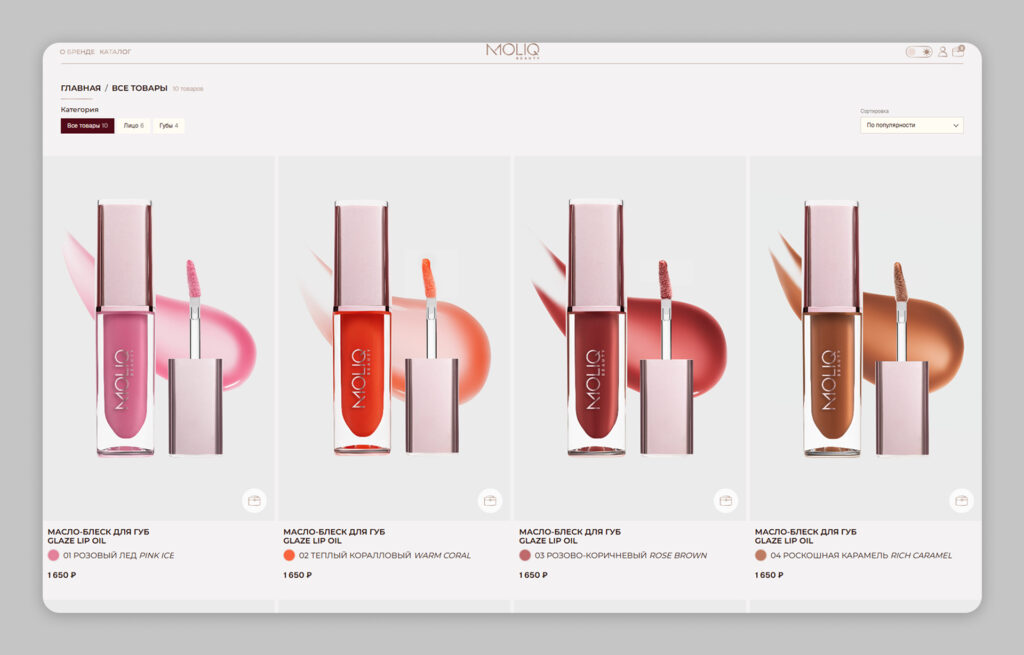Image resolution: width=1024 pixels, height=655 pixels.
Task: Click the 'Все товары' breadcrumb
Action: (140, 88)
